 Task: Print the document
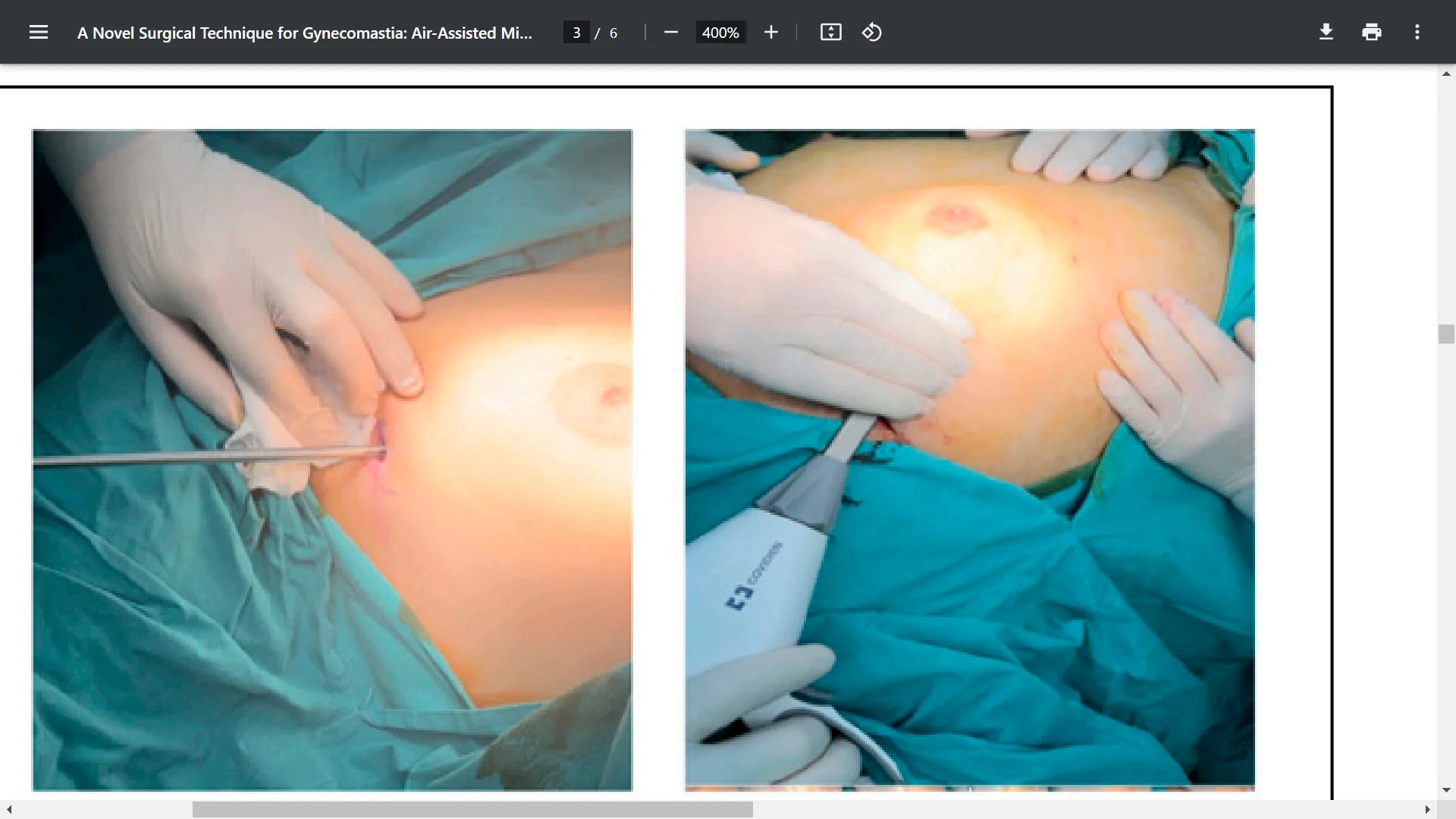[1372, 32]
